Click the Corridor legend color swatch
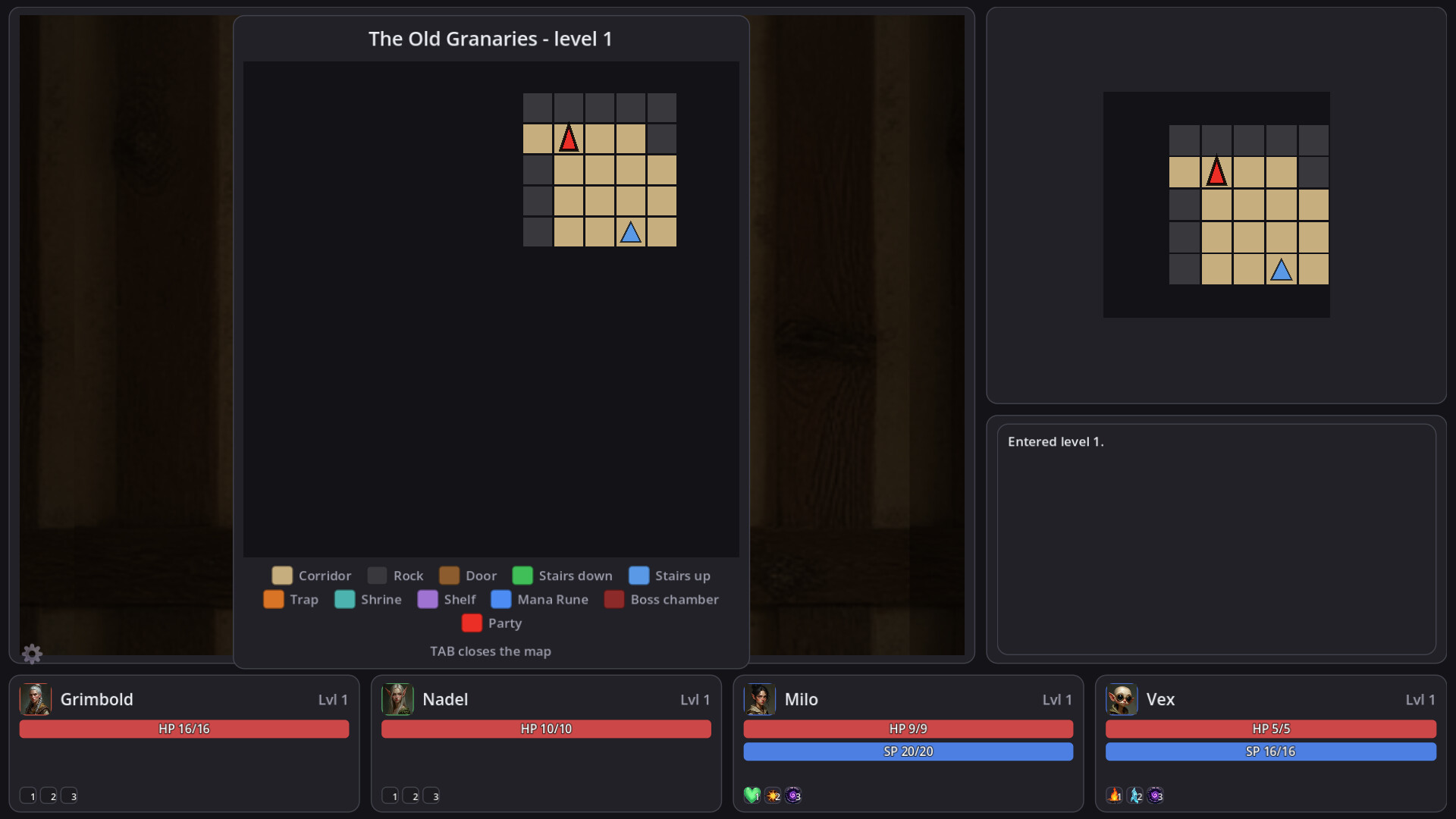Image resolution: width=1456 pixels, height=819 pixels. point(282,576)
